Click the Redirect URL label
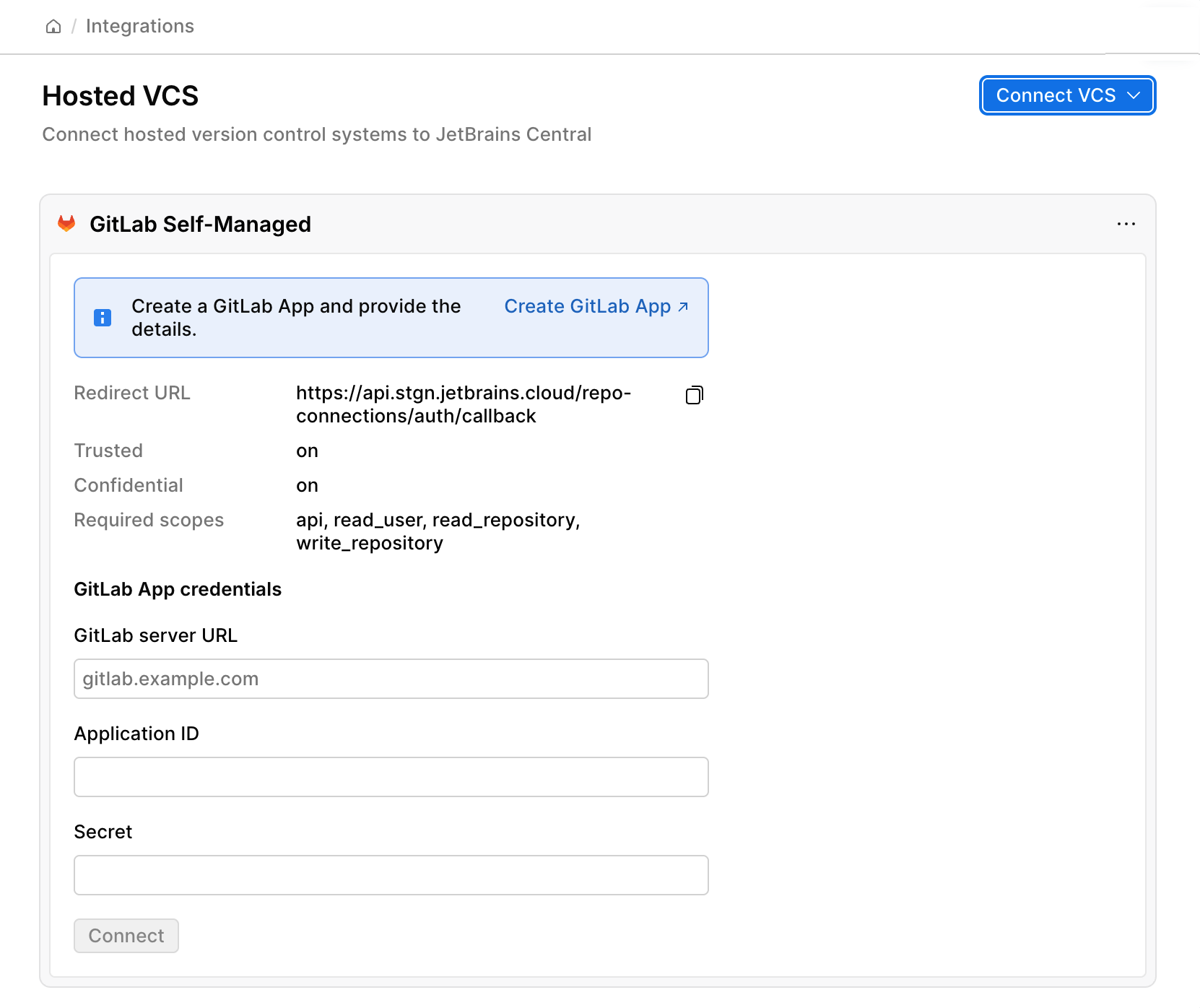The width and height of the screenshot is (1200, 1008). pyautogui.click(x=132, y=393)
